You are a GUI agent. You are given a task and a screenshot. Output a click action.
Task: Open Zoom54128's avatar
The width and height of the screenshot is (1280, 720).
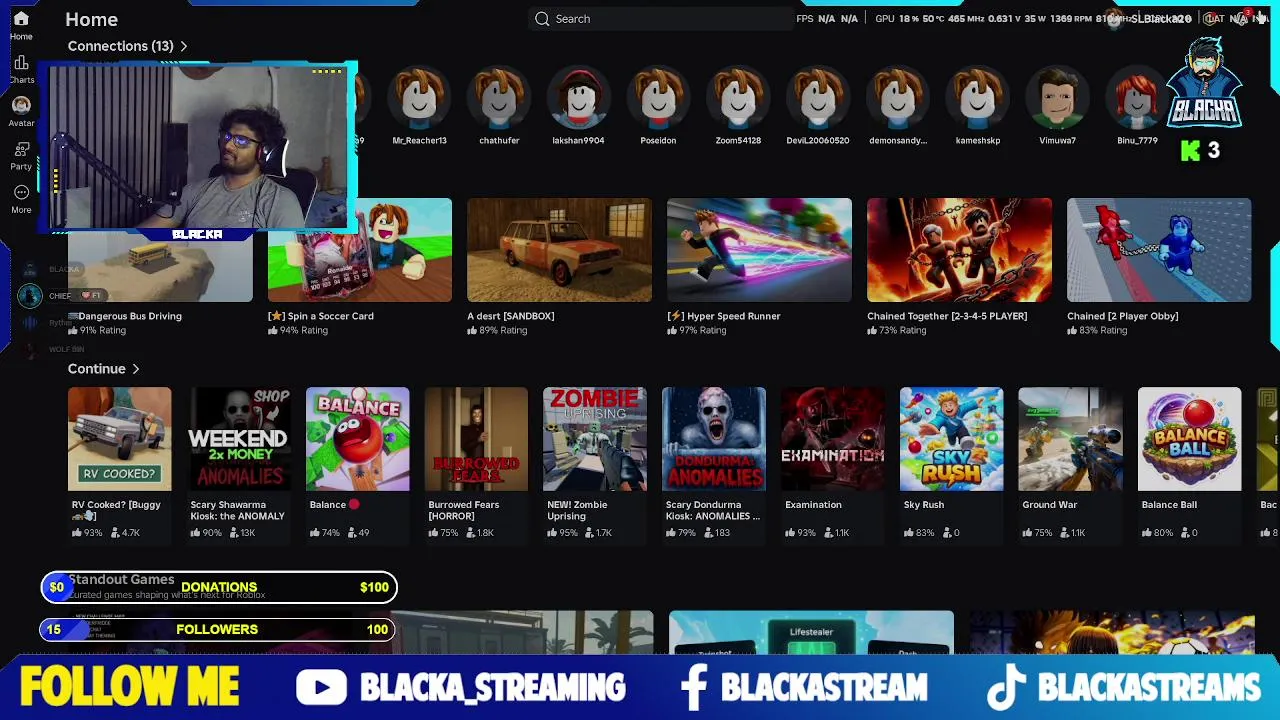click(738, 99)
